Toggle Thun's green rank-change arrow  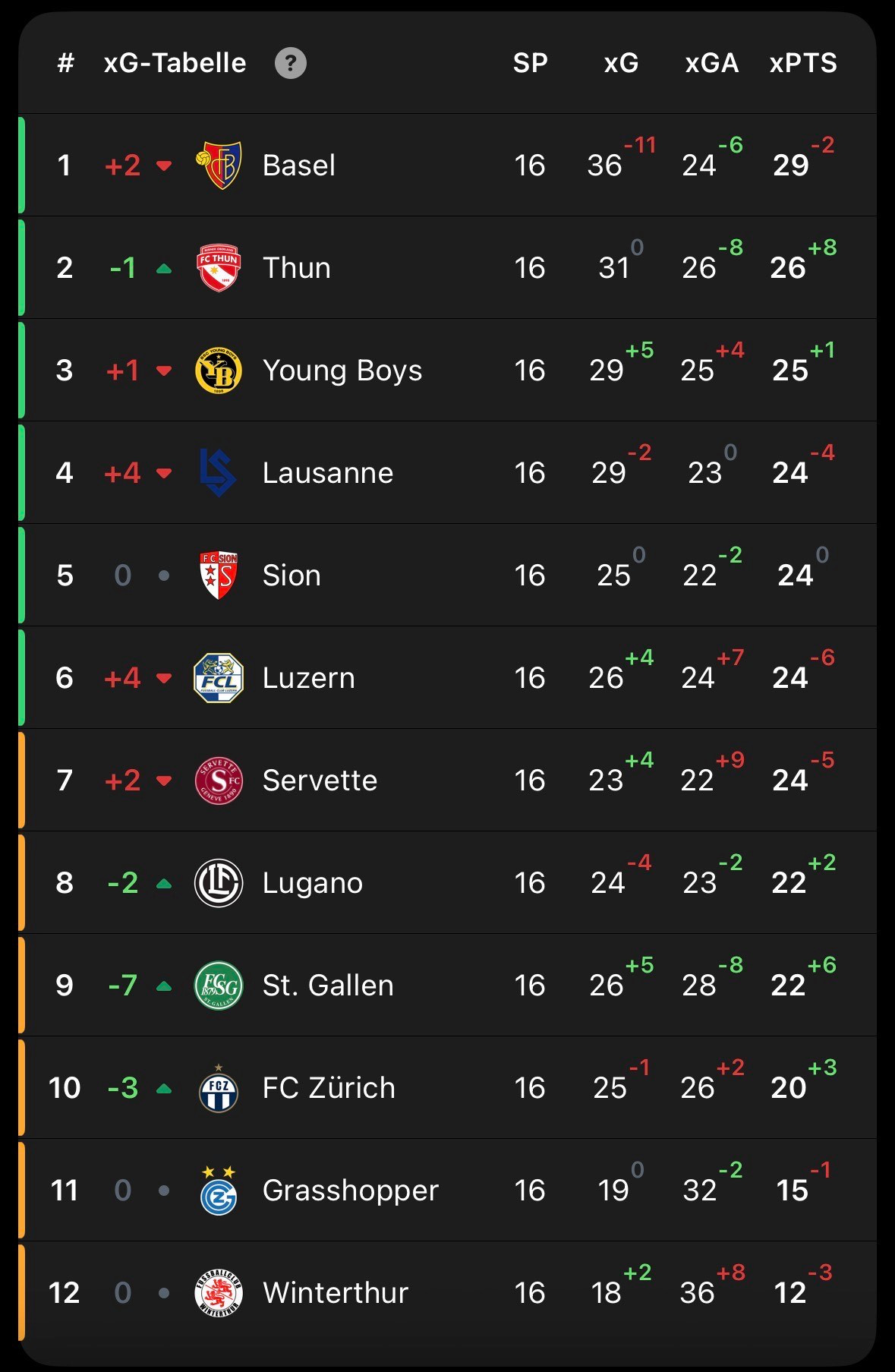(165, 267)
